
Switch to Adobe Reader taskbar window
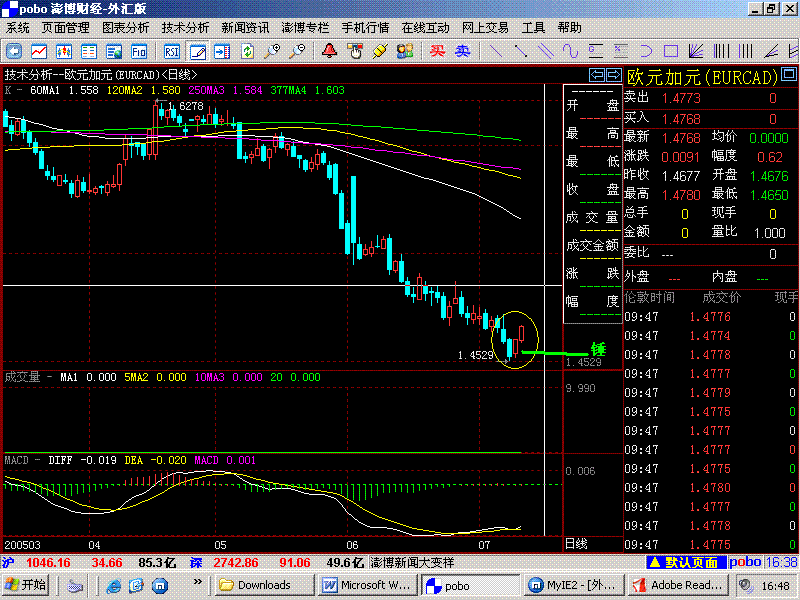677,585
